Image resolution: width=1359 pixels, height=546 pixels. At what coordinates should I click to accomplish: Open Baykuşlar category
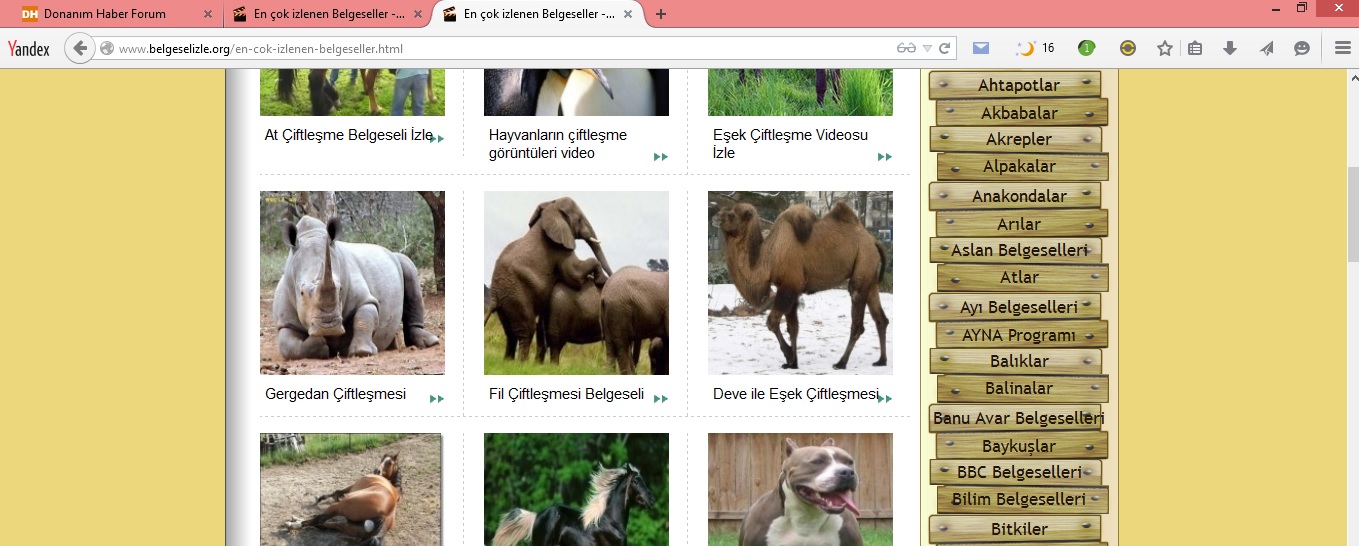(x=1022, y=445)
